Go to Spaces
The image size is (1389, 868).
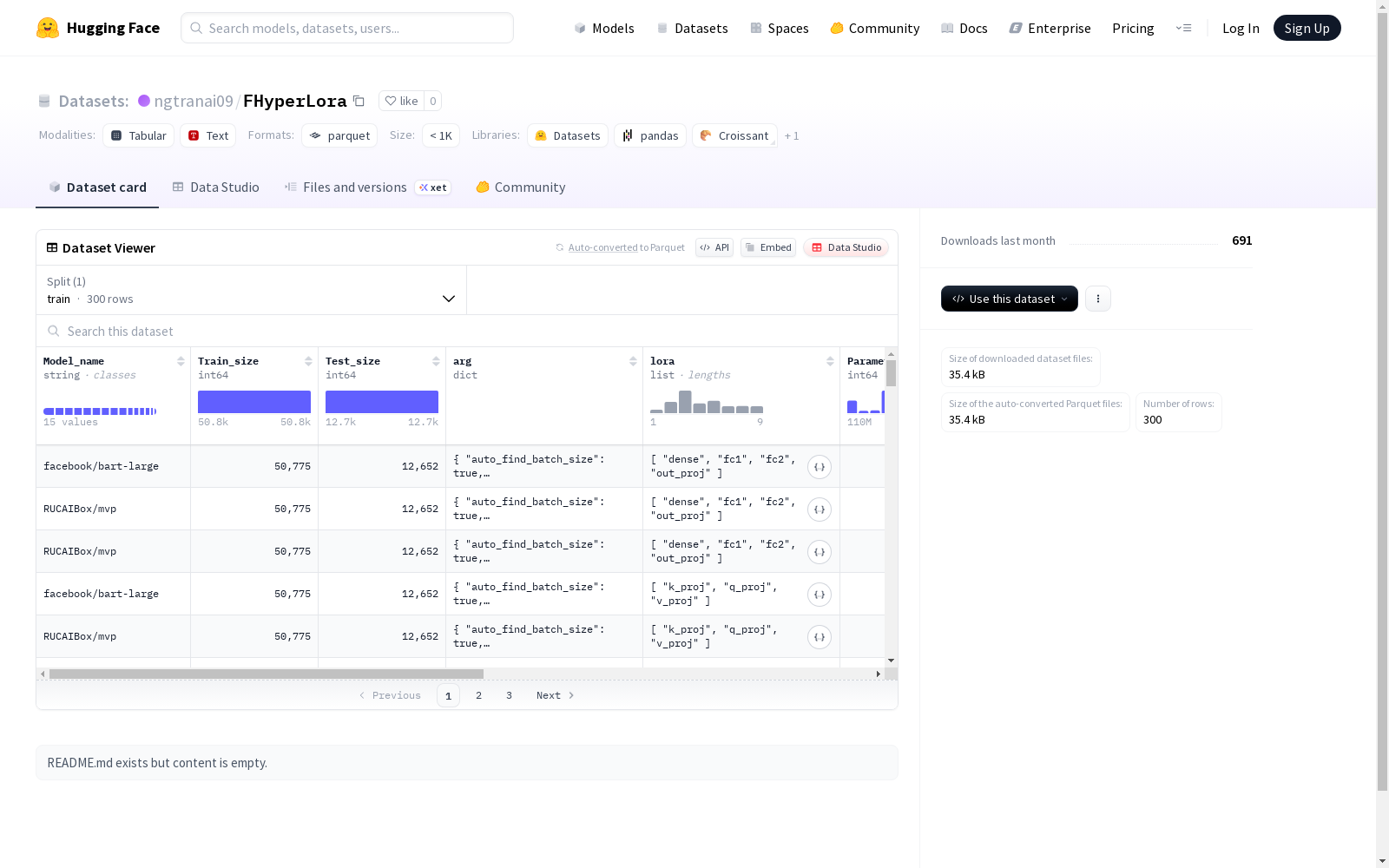click(780, 28)
